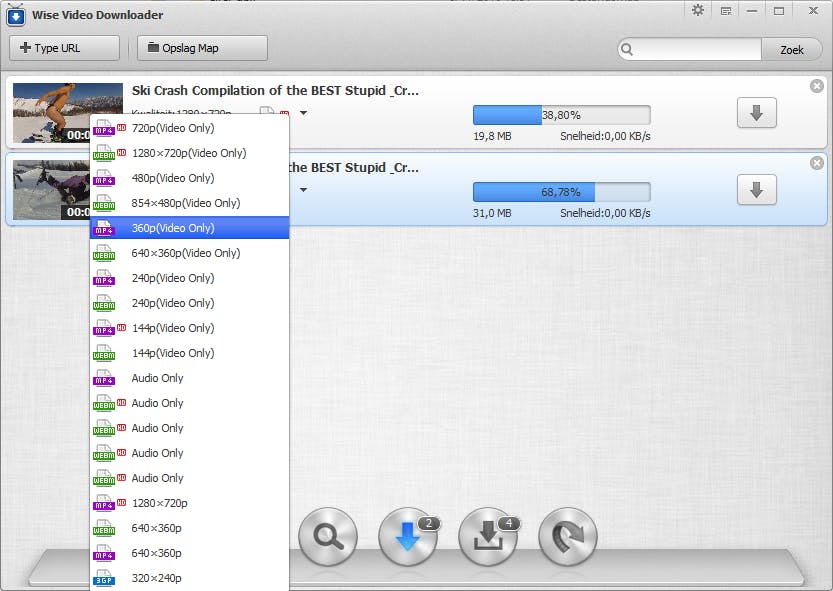Select 640×360p WEBM option
833x591 pixels.
coord(190,528)
